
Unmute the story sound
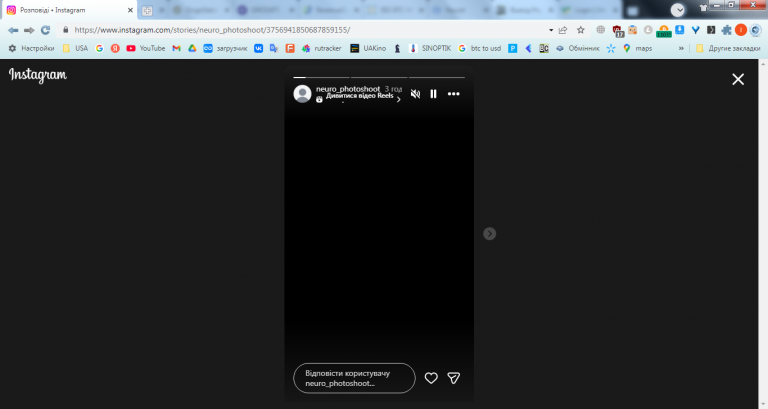click(415, 94)
